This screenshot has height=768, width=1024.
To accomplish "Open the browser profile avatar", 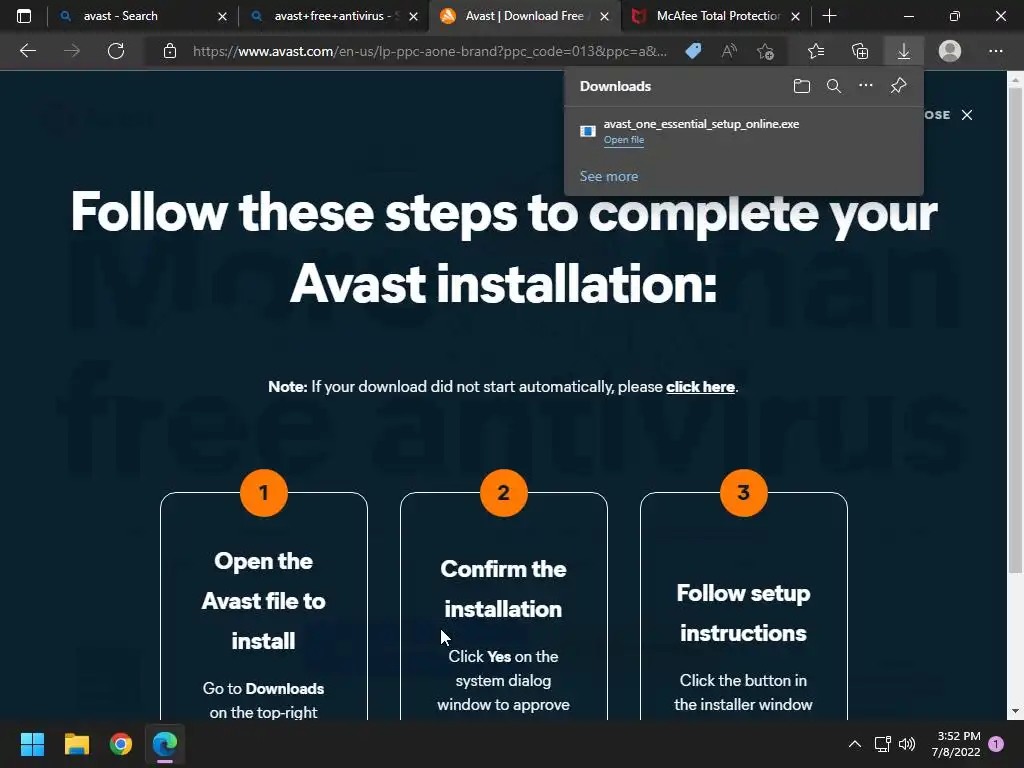I will (950, 51).
